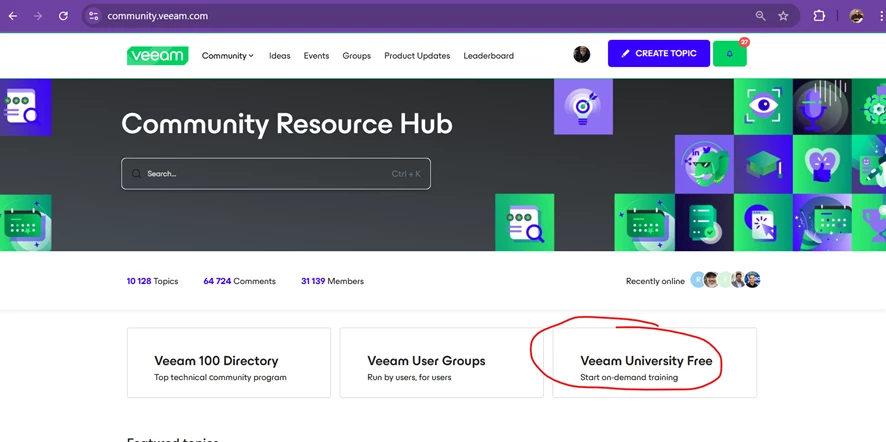Open the browser extensions puzzle icon

click(x=819, y=16)
